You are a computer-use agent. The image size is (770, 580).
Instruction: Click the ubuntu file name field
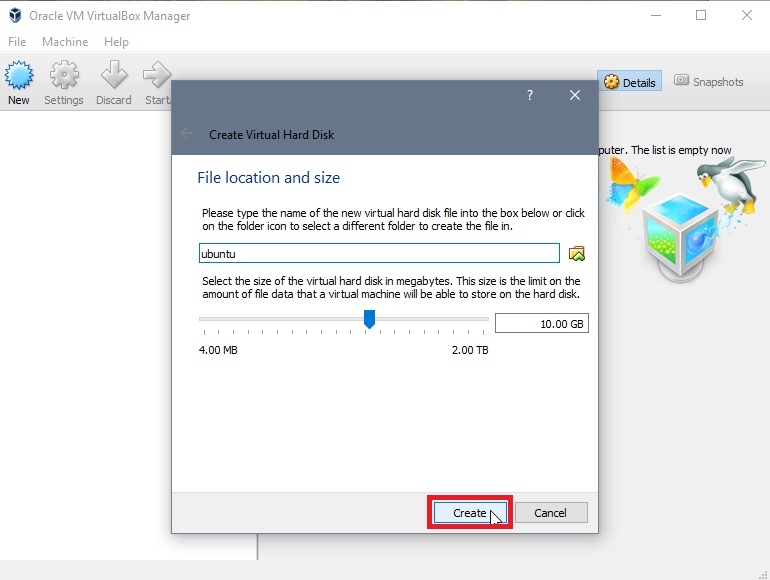[x=379, y=253]
